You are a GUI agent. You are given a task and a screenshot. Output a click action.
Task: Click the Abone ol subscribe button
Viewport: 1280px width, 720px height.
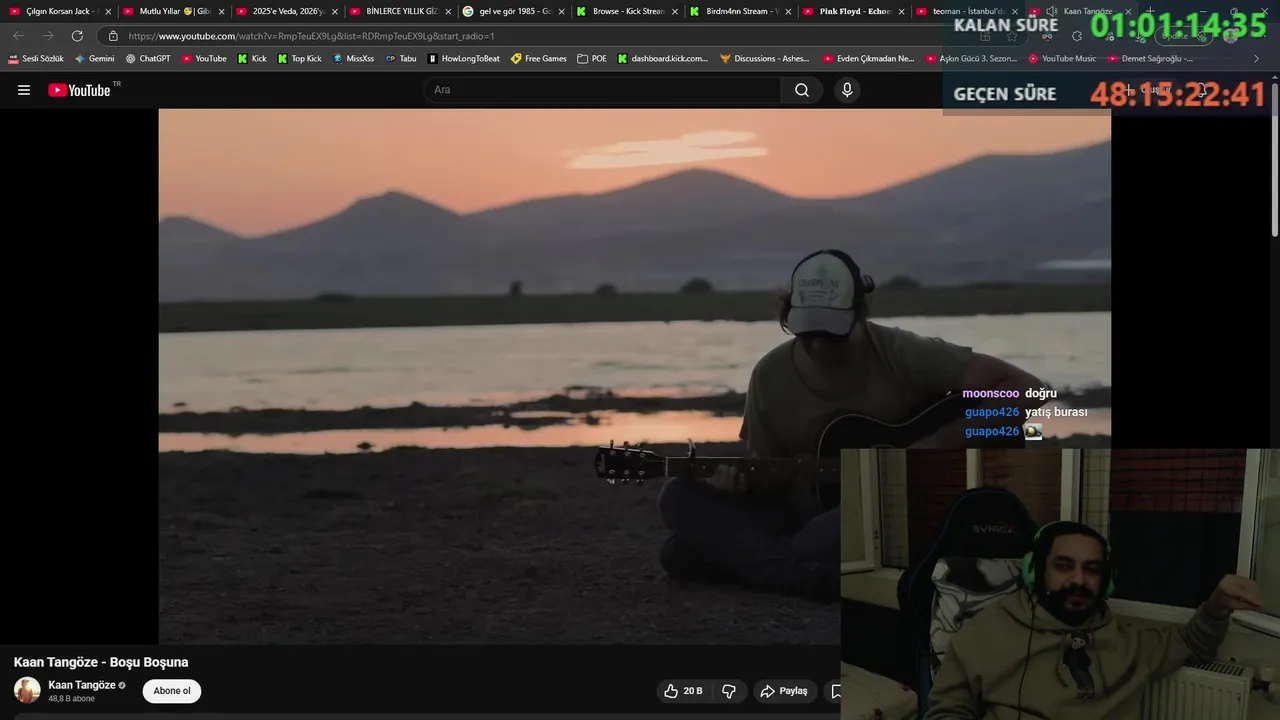[x=172, y=691]
